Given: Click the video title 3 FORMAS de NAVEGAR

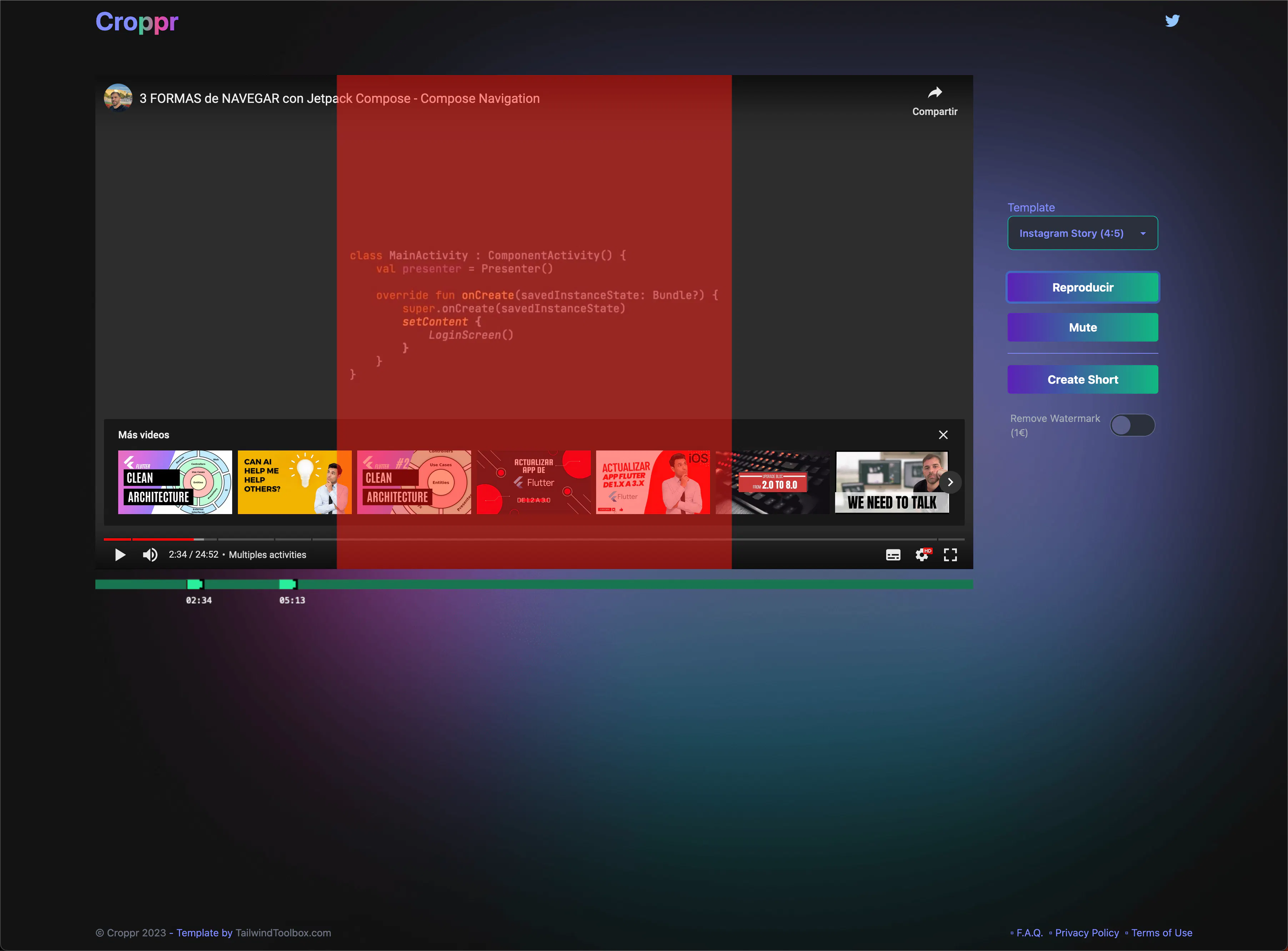Looking at the screenshot, I should point(340,99).
